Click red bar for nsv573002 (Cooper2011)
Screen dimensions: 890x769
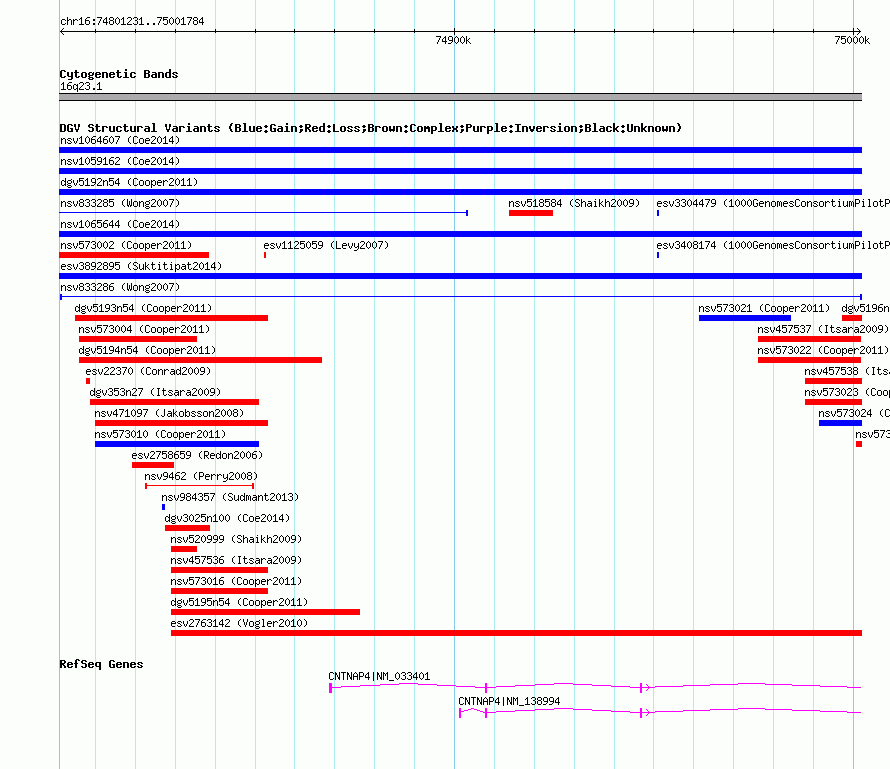click(x=134, y=255)
